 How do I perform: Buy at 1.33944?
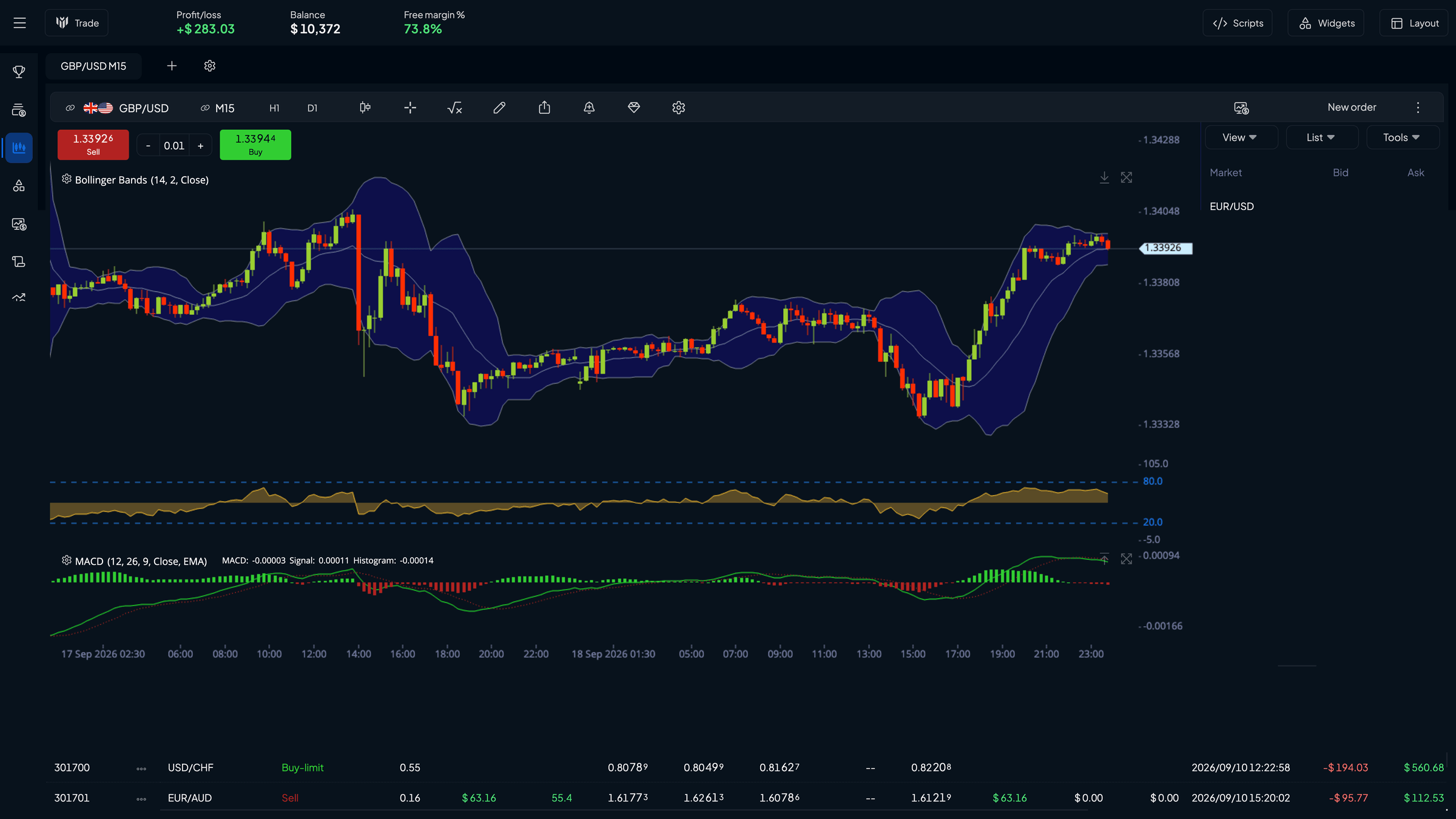[x=255, y=144]
